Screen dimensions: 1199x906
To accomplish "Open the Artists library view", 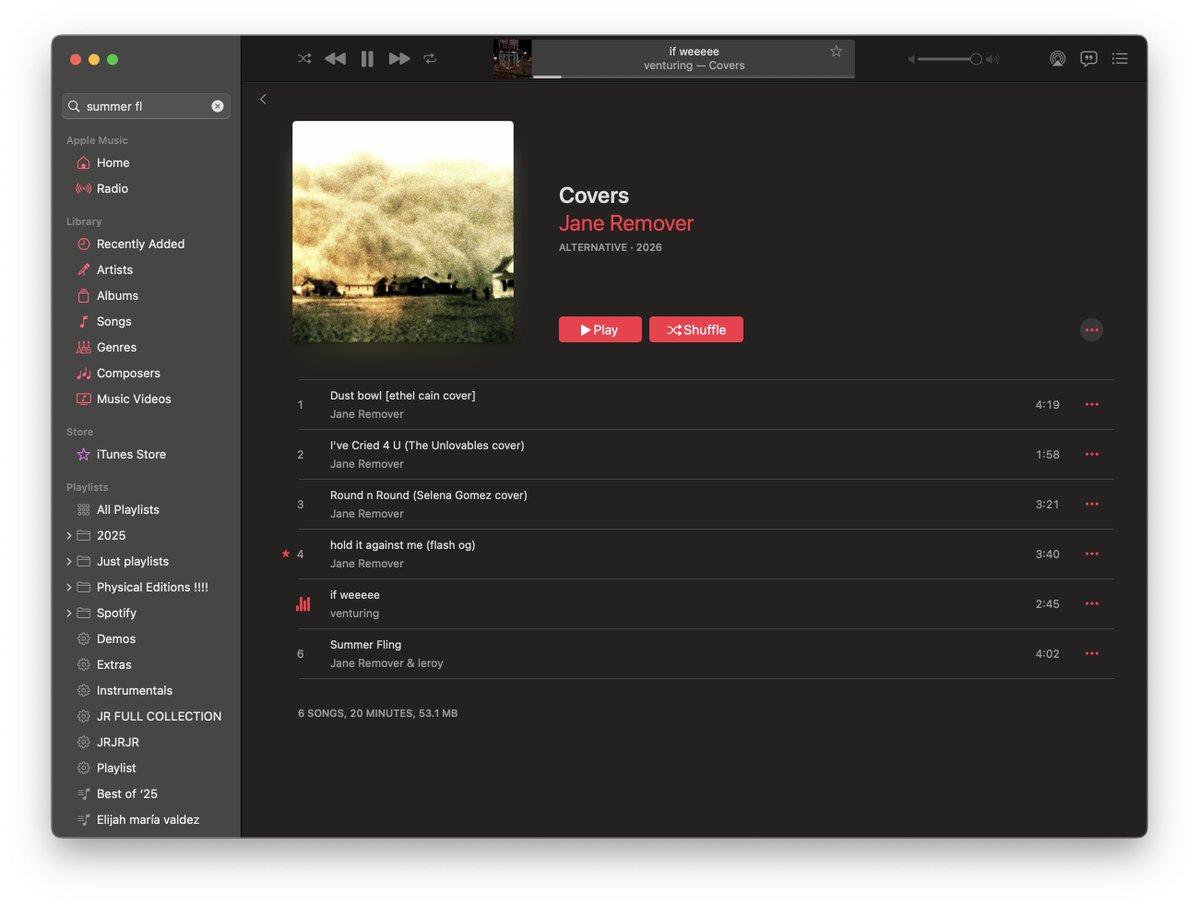I will pyautogui.click(x=115, y=270).
